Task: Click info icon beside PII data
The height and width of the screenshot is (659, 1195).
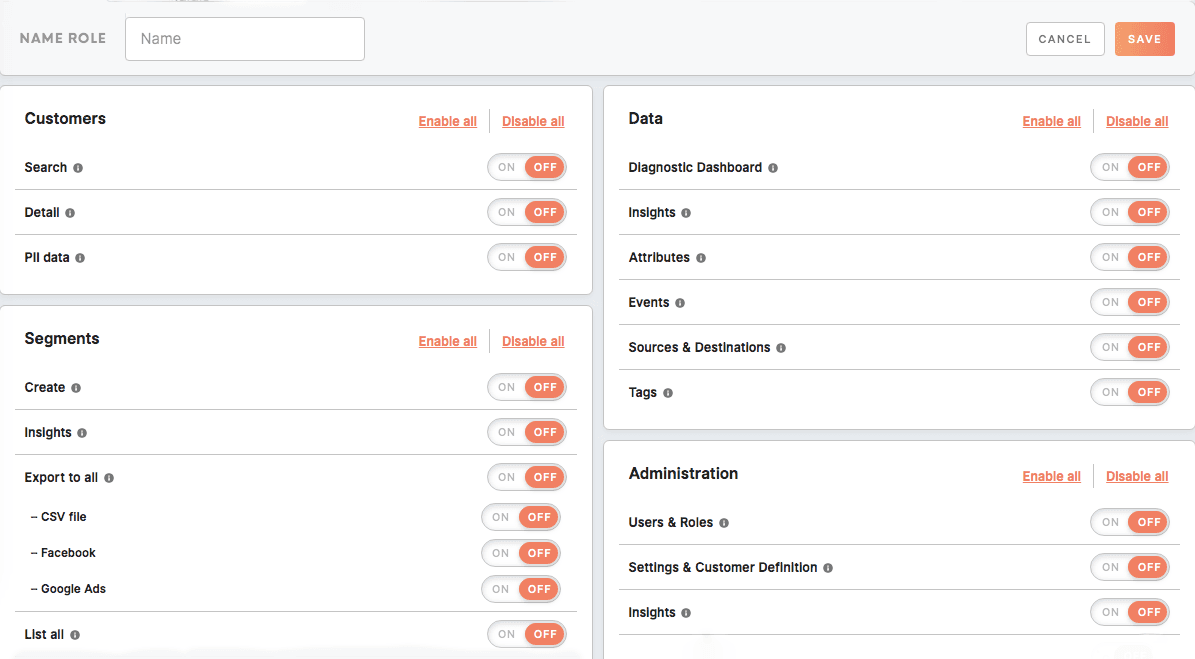Action: 80,258
